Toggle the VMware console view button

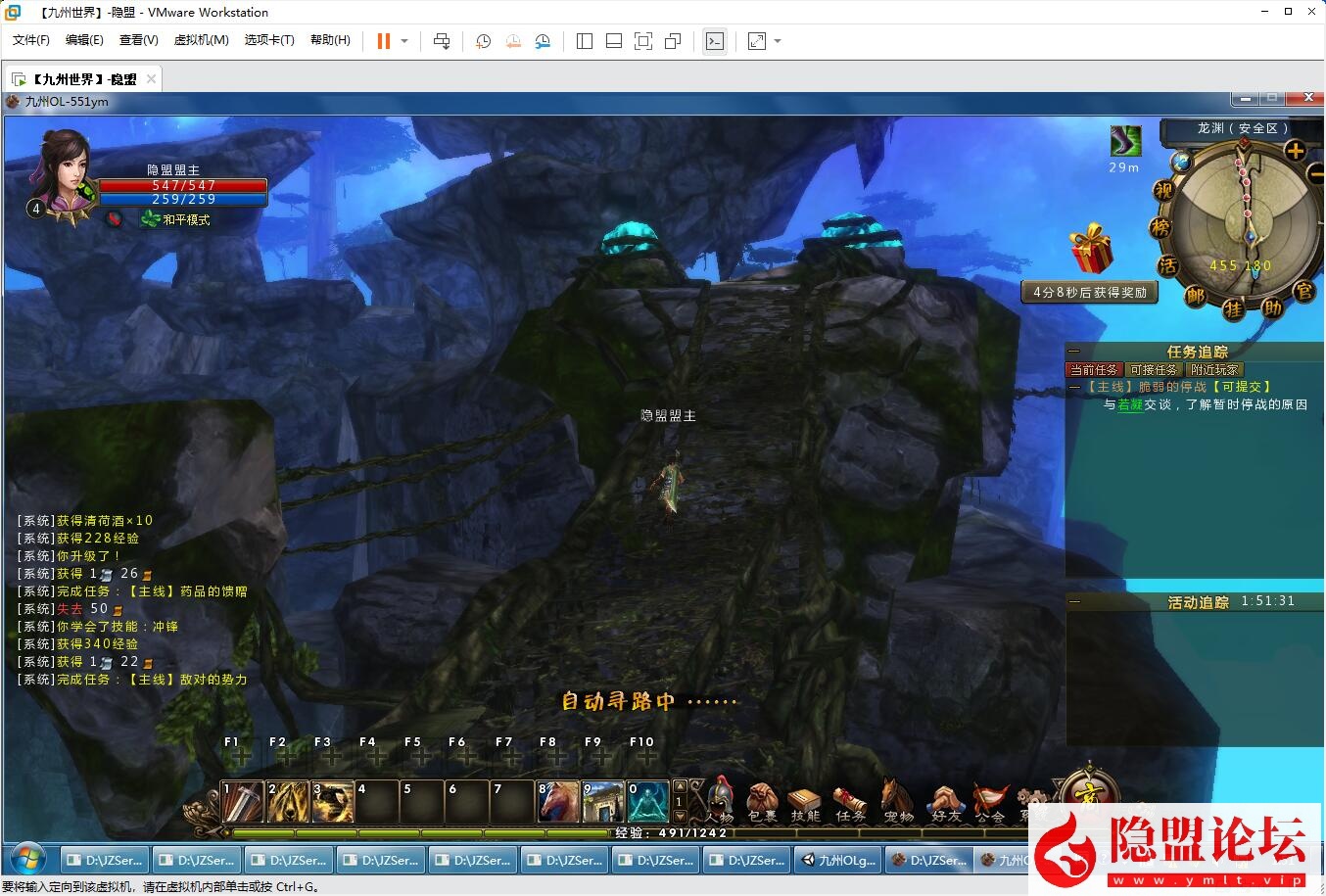click(715, 41)
